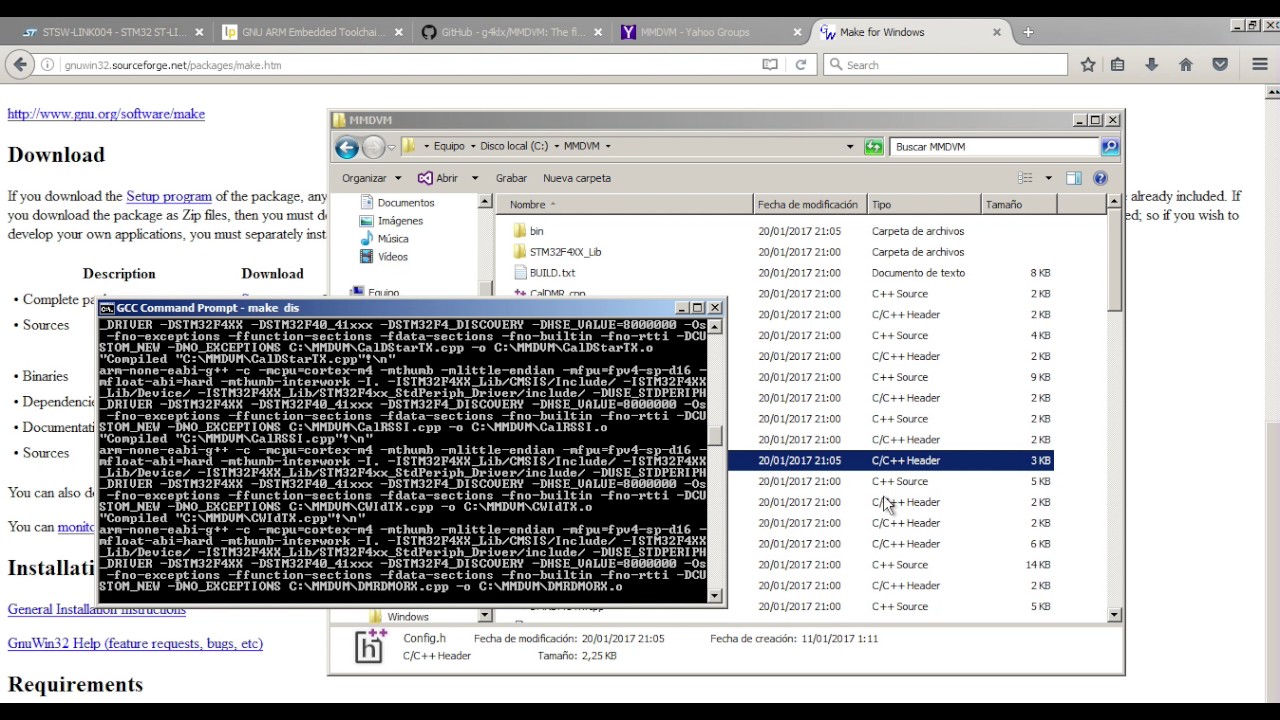
Task: Close the GNU ARM Embedded Toolchain tab
Action: [x=399, y=32]
